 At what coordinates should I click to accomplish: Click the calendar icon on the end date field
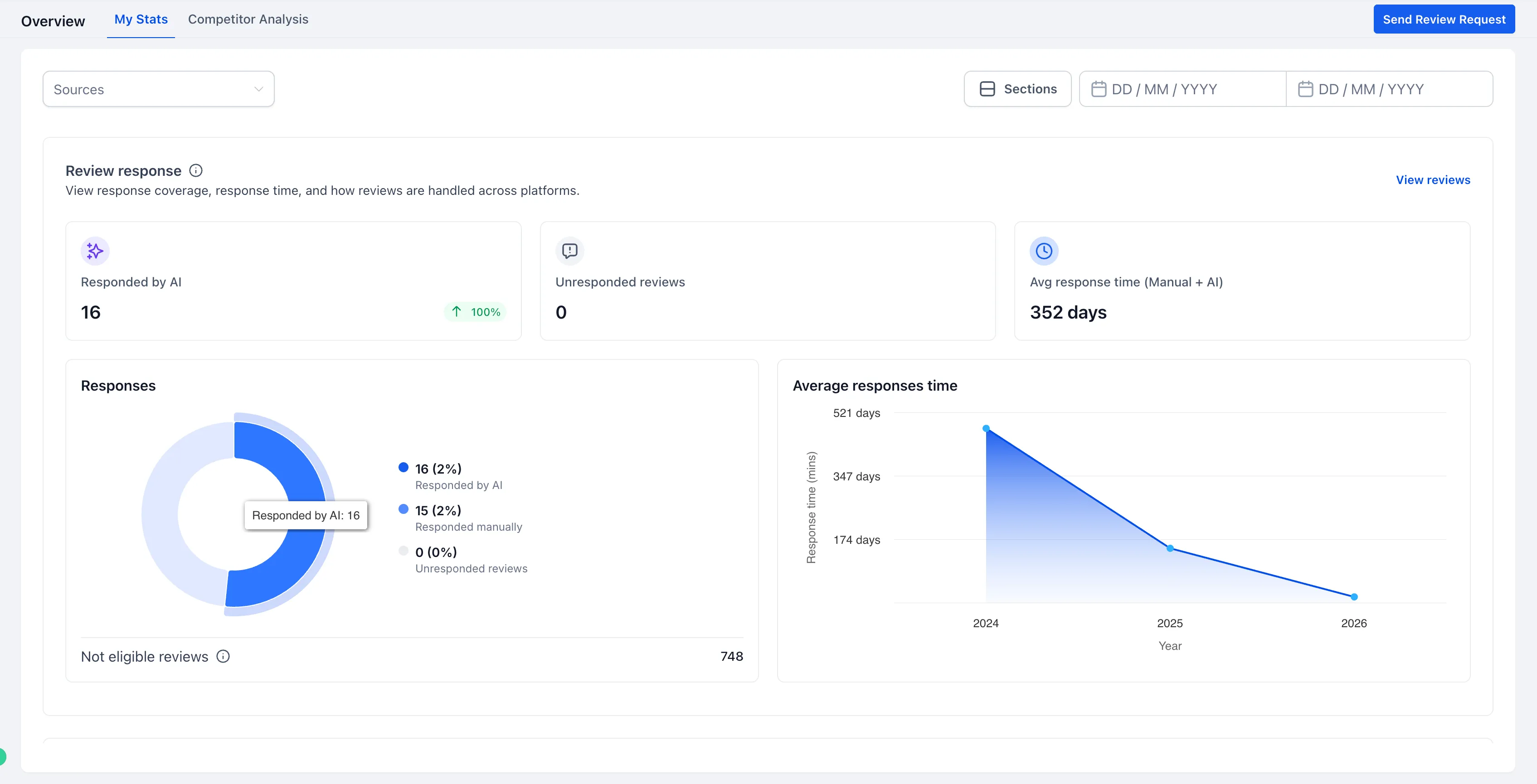pos(1306,89)
